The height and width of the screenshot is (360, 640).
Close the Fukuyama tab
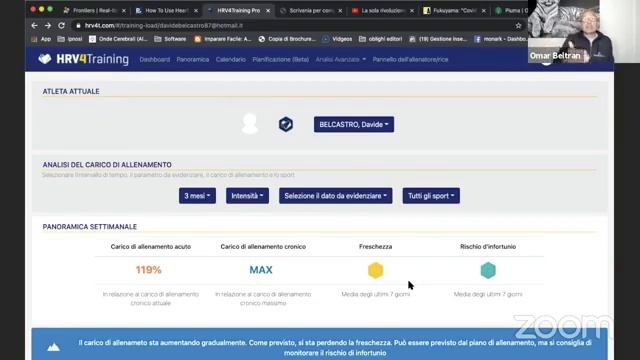(x=484, y=11)
